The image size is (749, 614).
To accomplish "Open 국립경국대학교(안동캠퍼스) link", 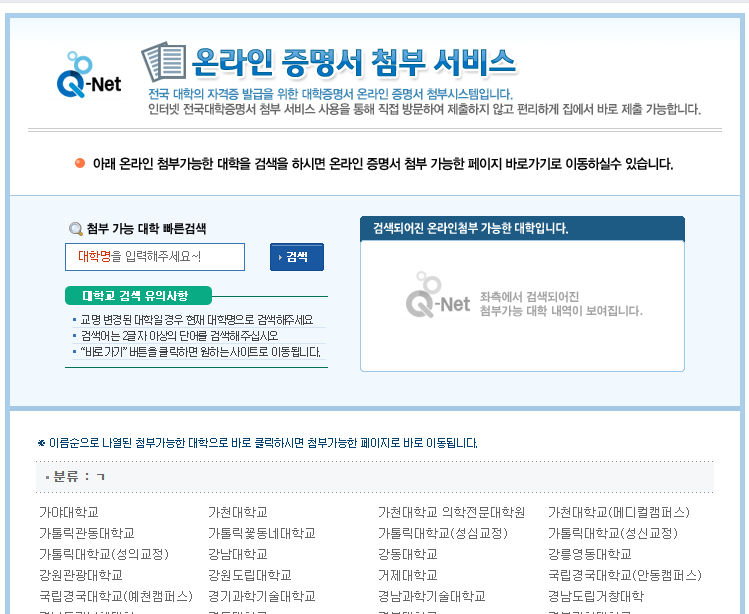I will tap(625, 575).
